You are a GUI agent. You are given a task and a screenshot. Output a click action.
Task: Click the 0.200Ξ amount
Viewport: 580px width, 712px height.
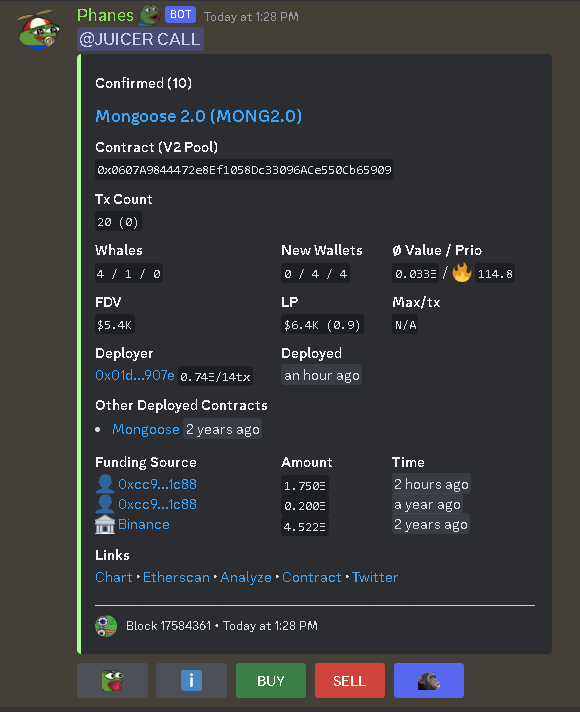click(305, 506)
